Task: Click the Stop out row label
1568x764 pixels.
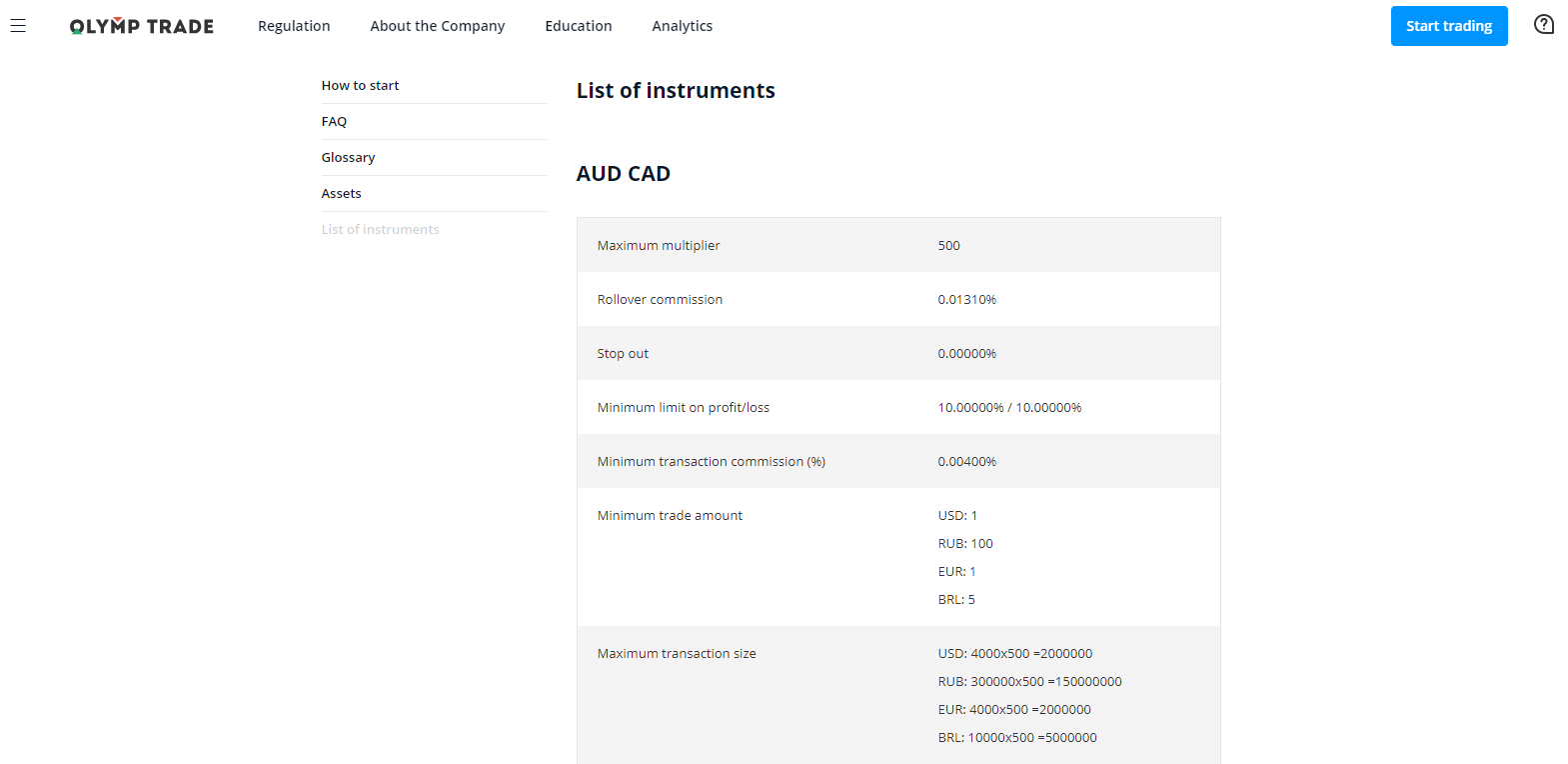Action: tap(623, 354)
